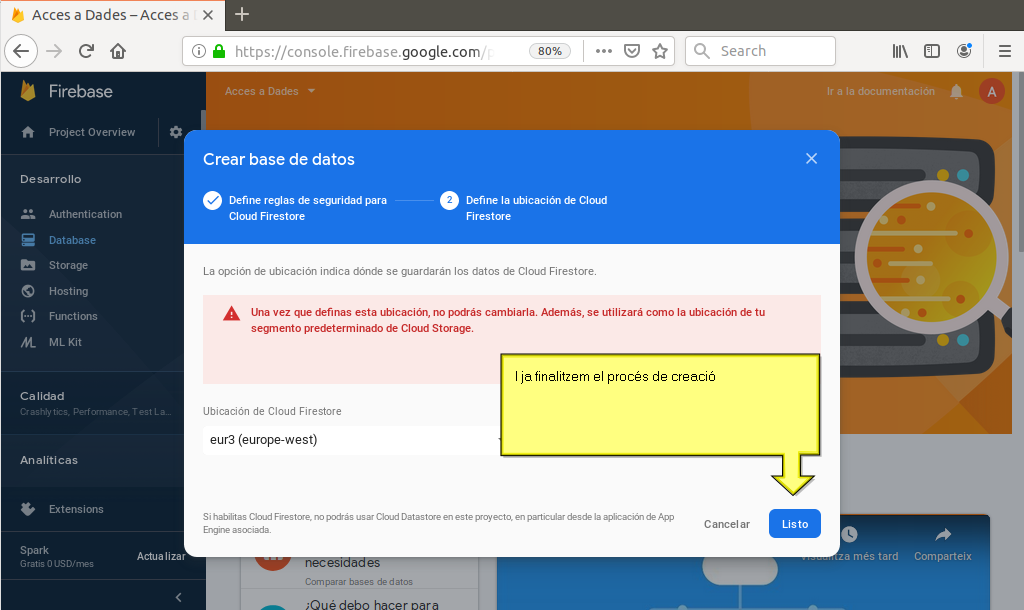Image resolution: width=1024 pixels, height=610 pixels.
Task: Open Project Overview home icon
Action: click(x=28, y=132)
